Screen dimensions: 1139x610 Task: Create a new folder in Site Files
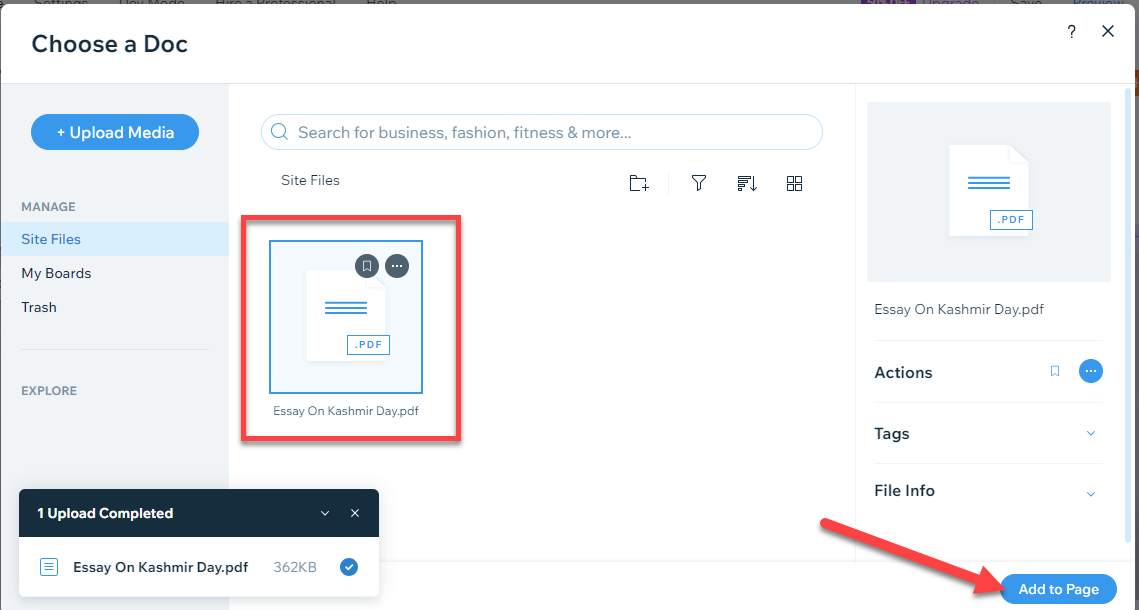639,183
